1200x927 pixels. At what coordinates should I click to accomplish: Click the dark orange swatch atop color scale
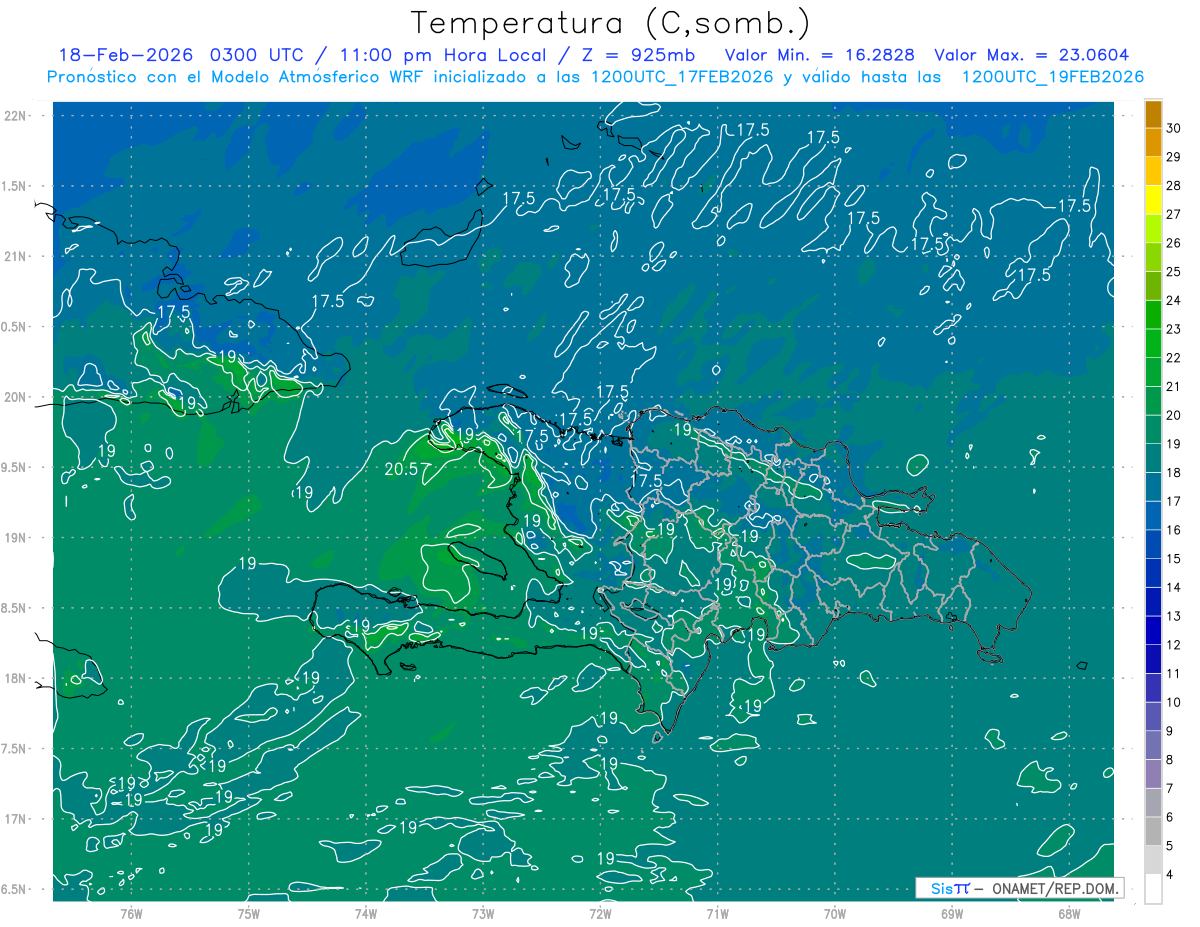1153,114
